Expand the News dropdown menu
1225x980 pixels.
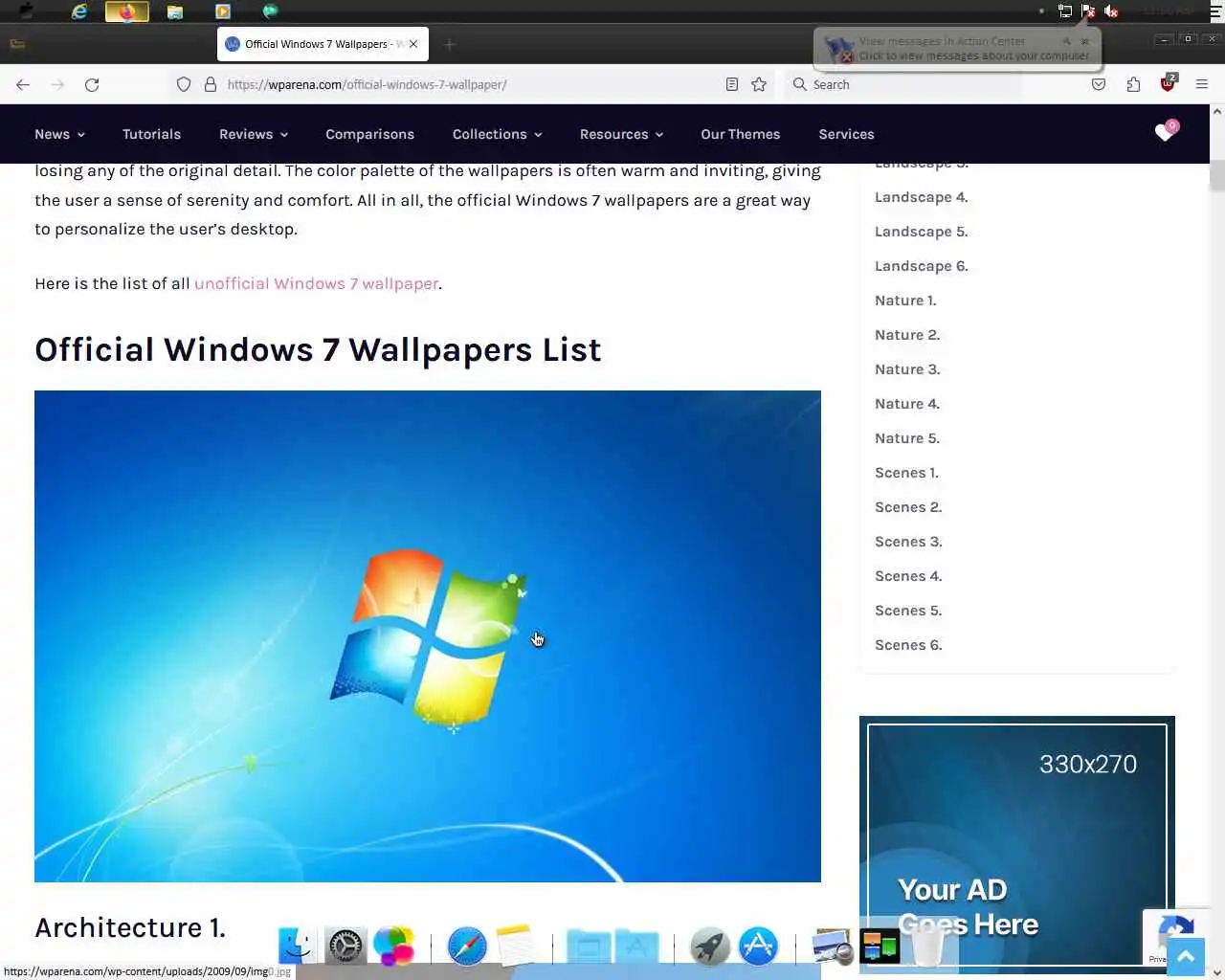(x=59, y=134)
